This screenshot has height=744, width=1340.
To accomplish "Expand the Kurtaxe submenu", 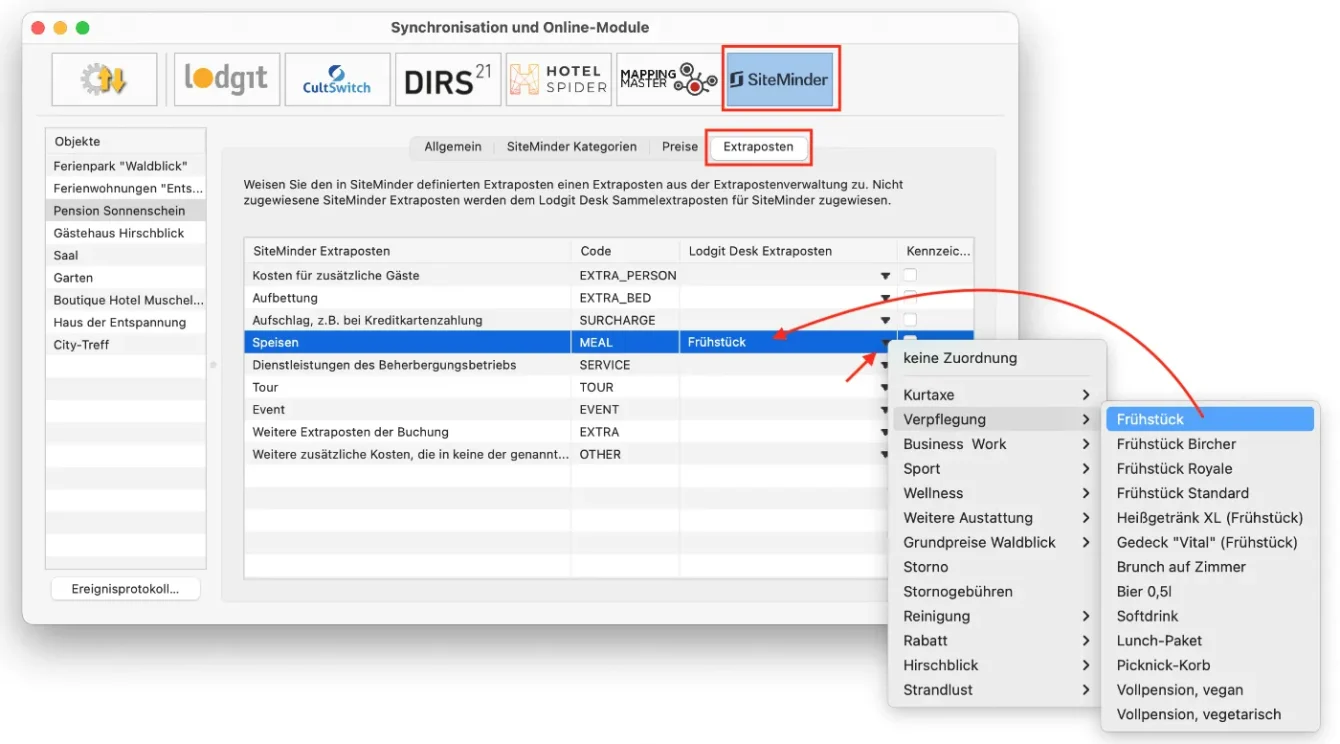I will click(997, 395).
